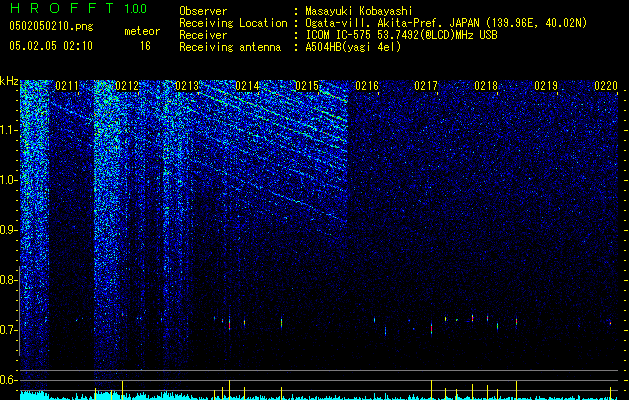Click the 0.6 kHz frequency axis label

coord(8,380)
